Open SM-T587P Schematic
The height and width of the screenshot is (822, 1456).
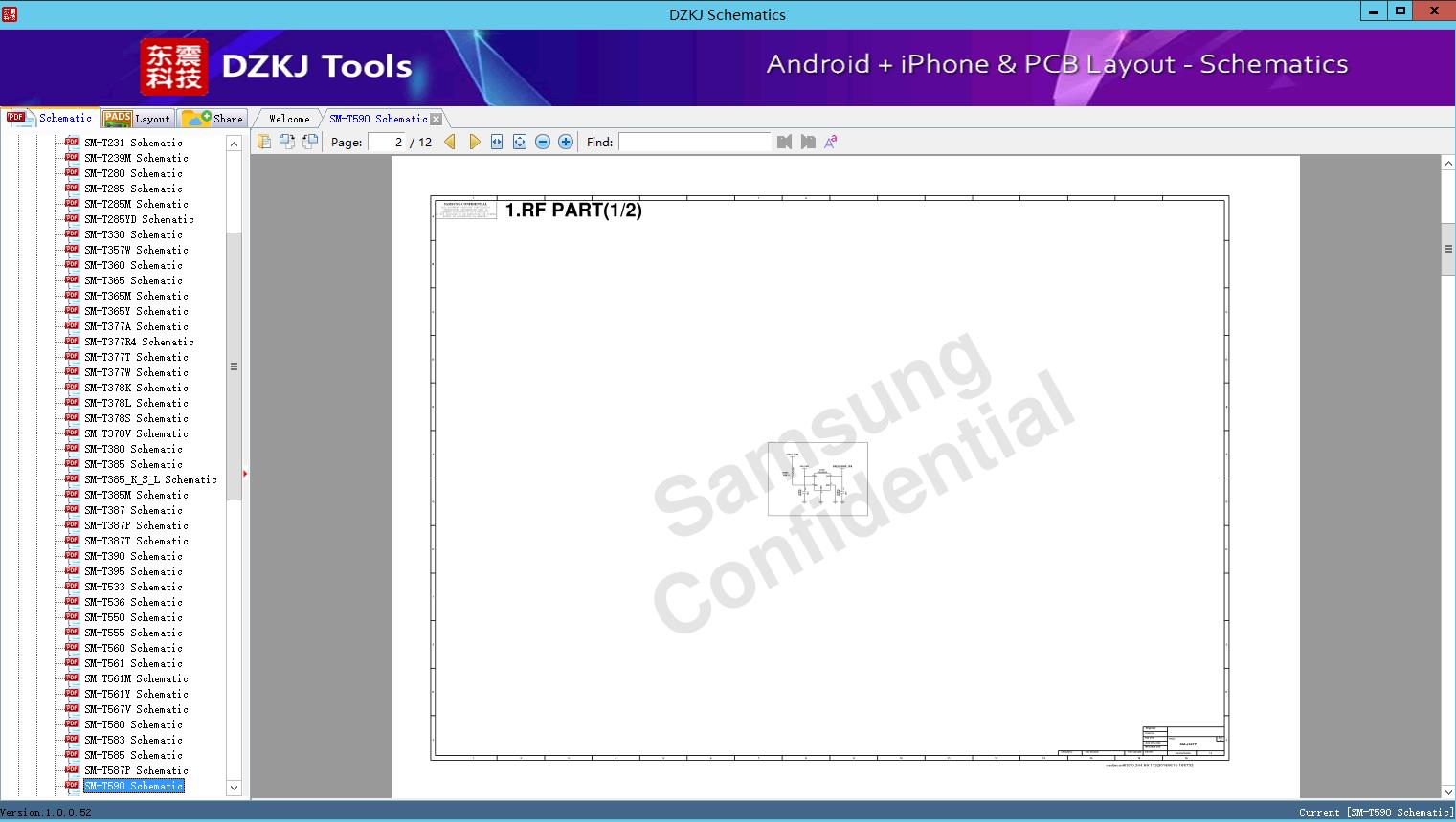[x=136, y=770]
